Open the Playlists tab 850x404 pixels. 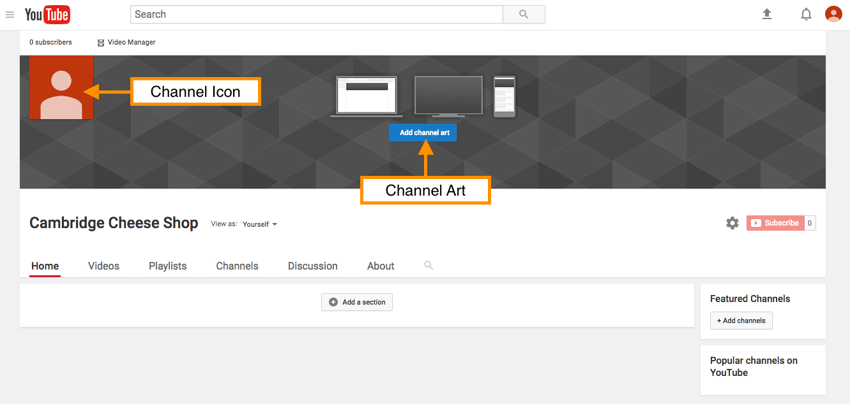tap(168, 266)
